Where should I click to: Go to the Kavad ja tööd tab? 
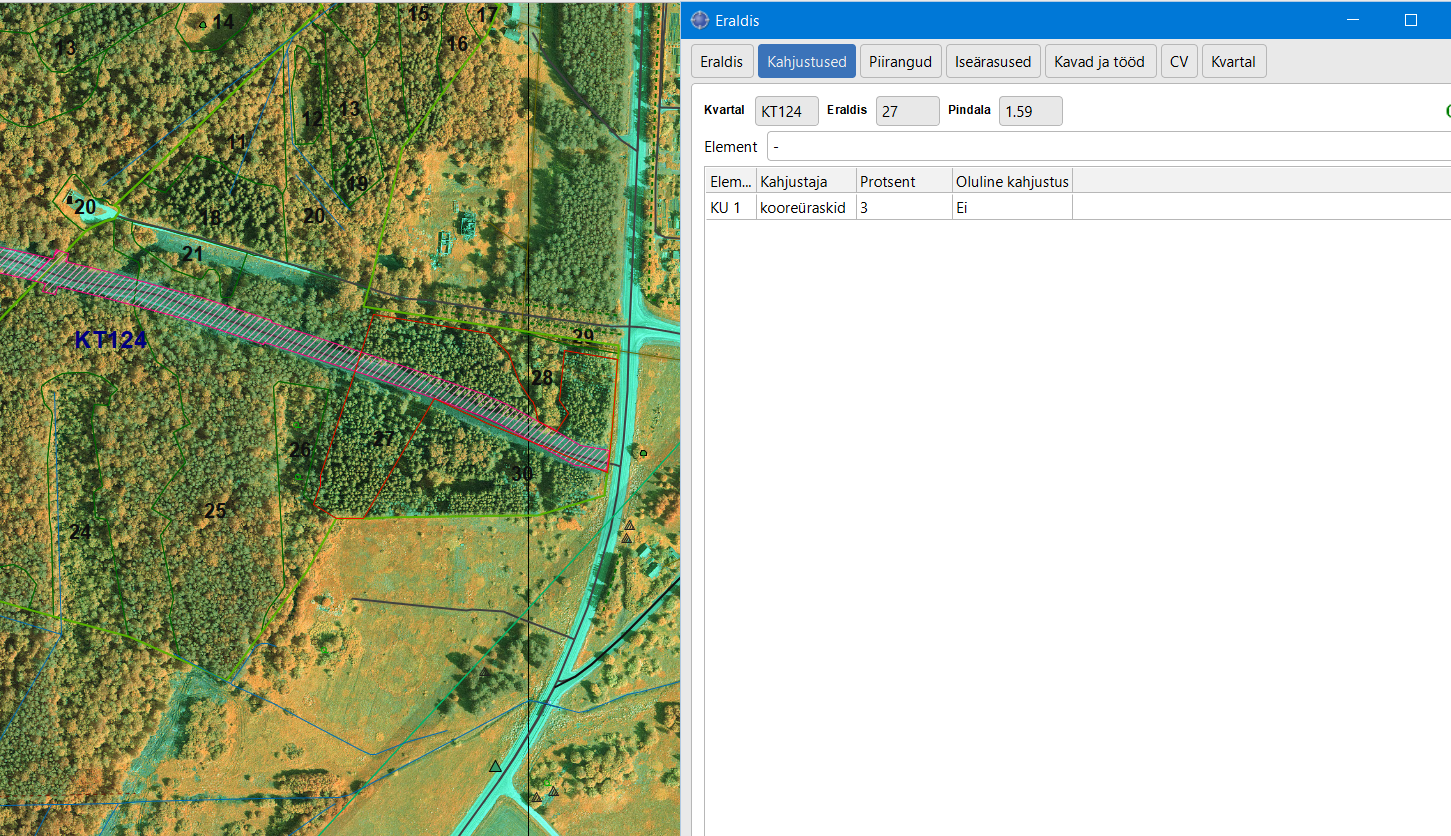click(x=1099, y=61)
